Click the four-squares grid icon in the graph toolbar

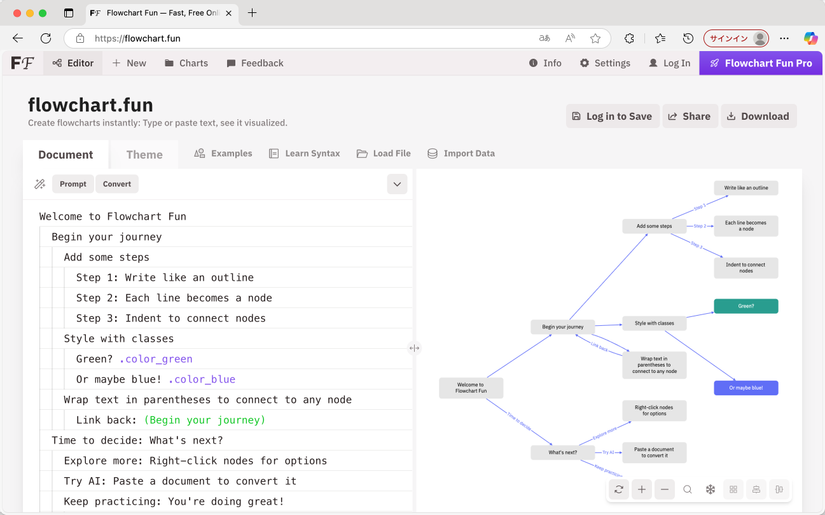tap(733, 489)
